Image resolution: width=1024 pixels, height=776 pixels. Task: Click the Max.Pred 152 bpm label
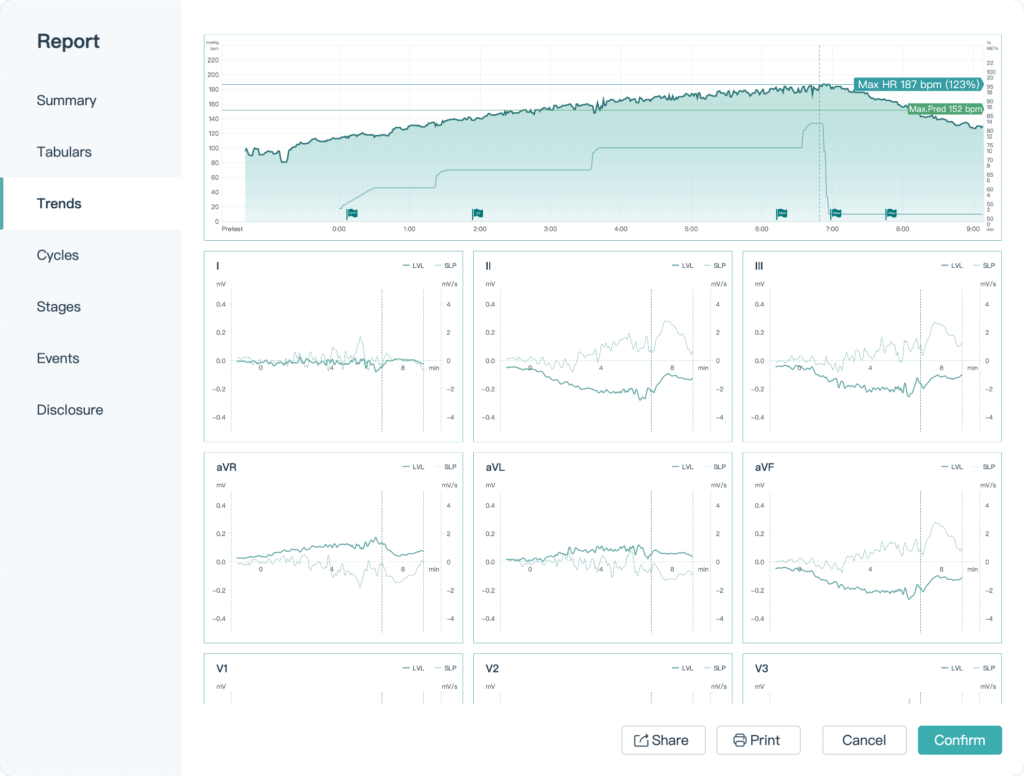point(945,109)
